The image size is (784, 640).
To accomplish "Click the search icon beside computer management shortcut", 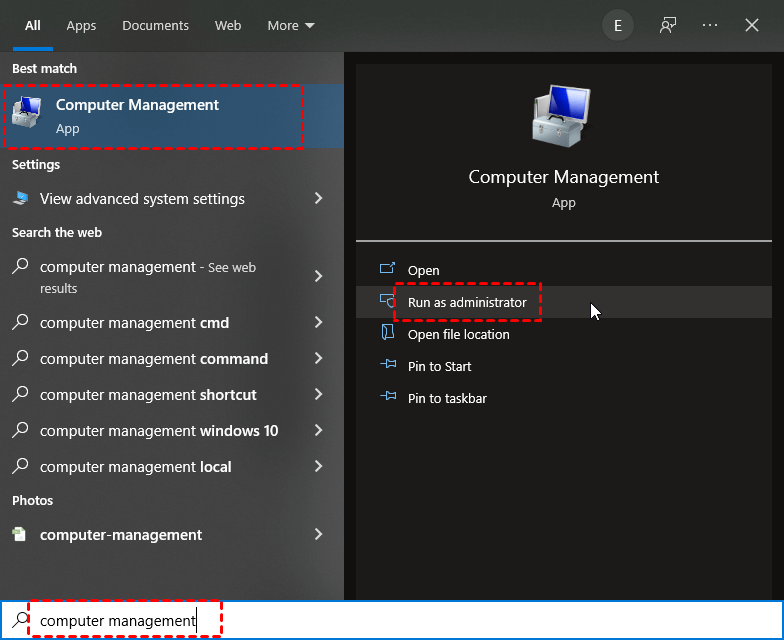I will 20,394.
